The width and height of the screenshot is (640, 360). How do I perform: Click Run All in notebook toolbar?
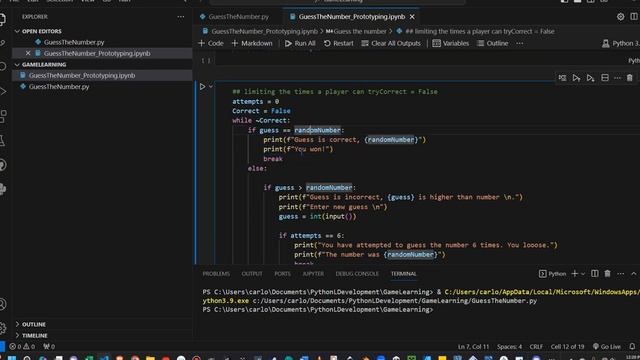pos(300,43)
